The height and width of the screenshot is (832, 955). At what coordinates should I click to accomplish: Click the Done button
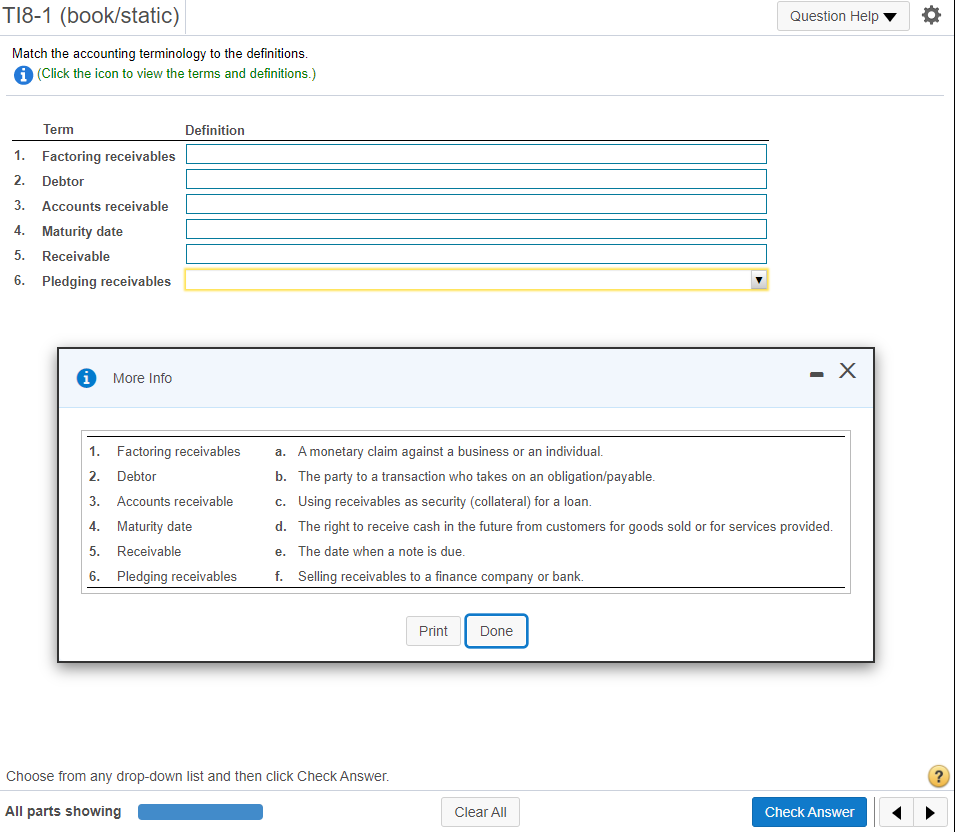pyautogui.click(x=496, y=631)
